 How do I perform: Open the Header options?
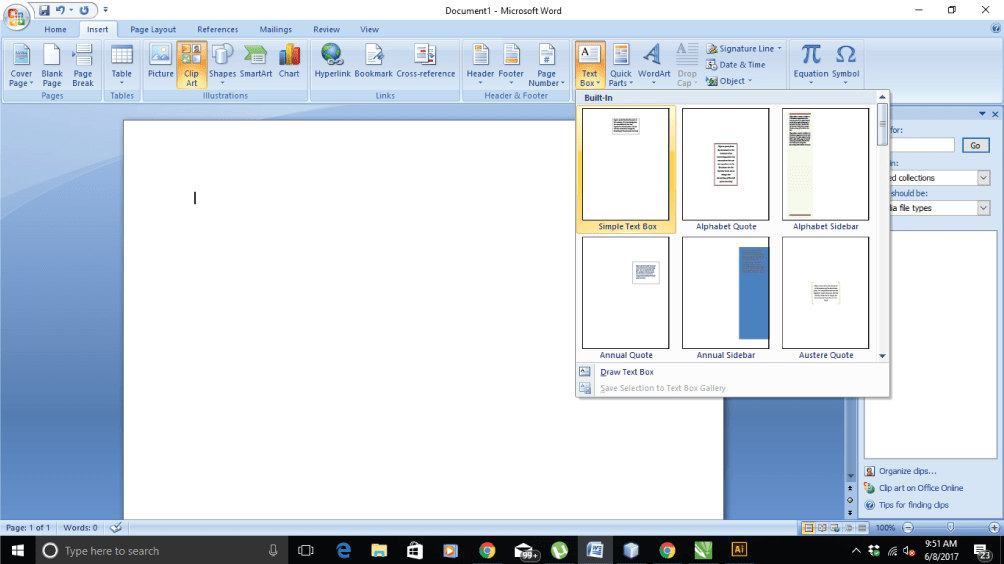tap(480, 65)
